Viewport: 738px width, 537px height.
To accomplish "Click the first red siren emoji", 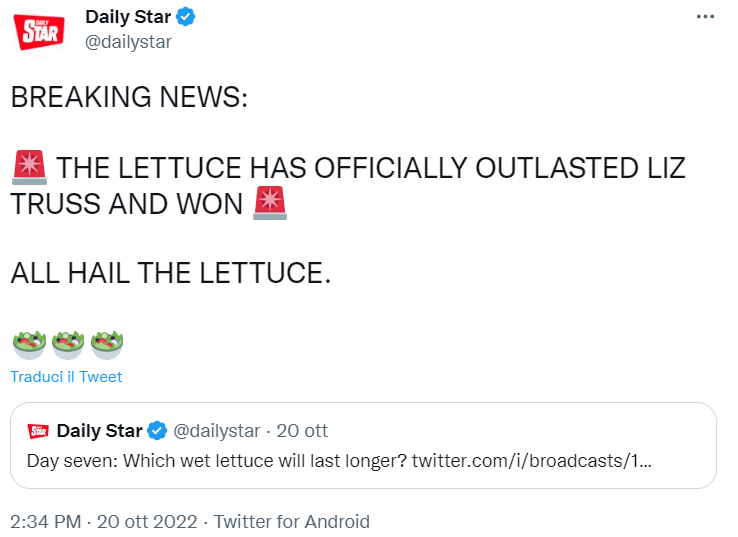I will [29, 167].
